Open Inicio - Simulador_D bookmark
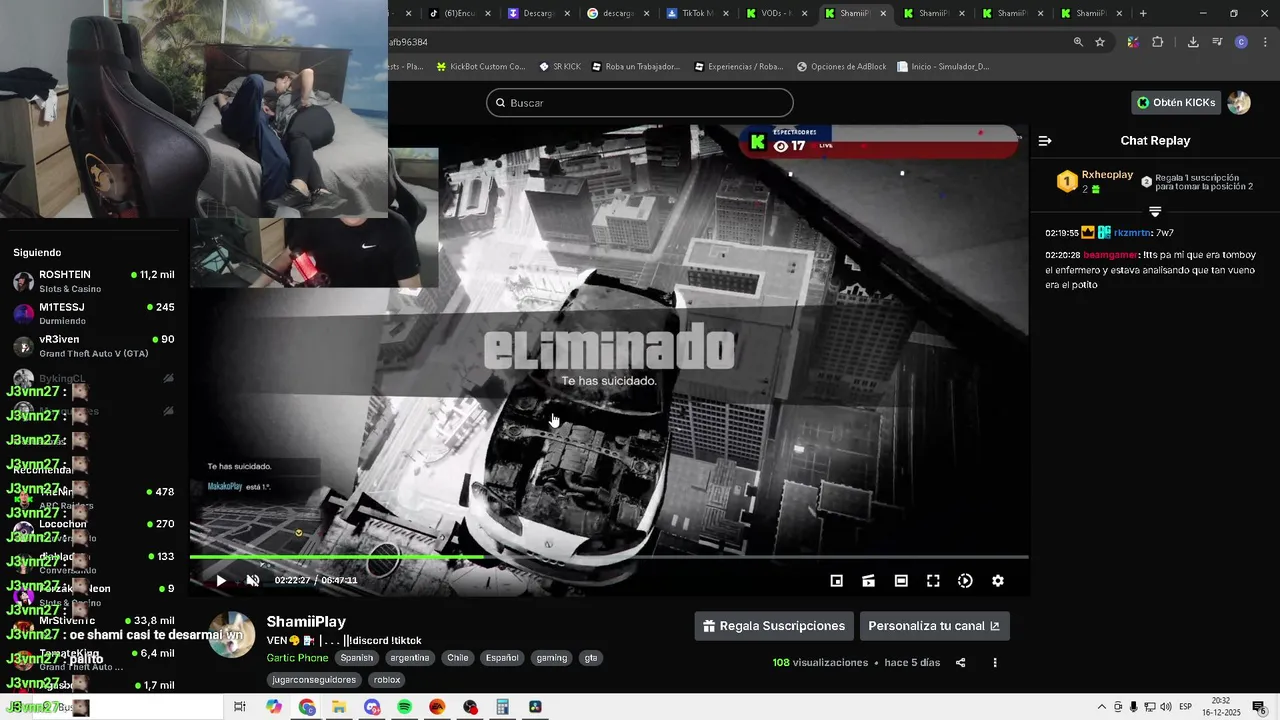The image size is (1280, 720). click(943, 67)
